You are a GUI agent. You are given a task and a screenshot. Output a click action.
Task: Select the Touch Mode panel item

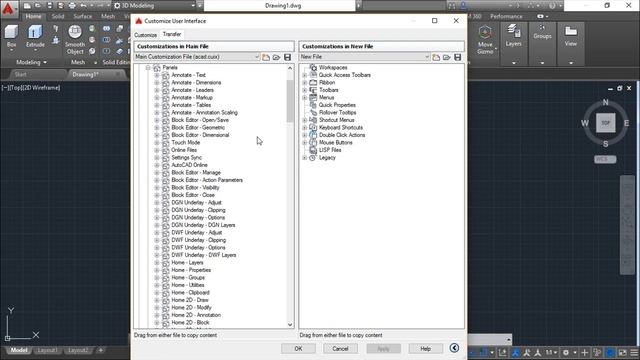tap(186, 142)
